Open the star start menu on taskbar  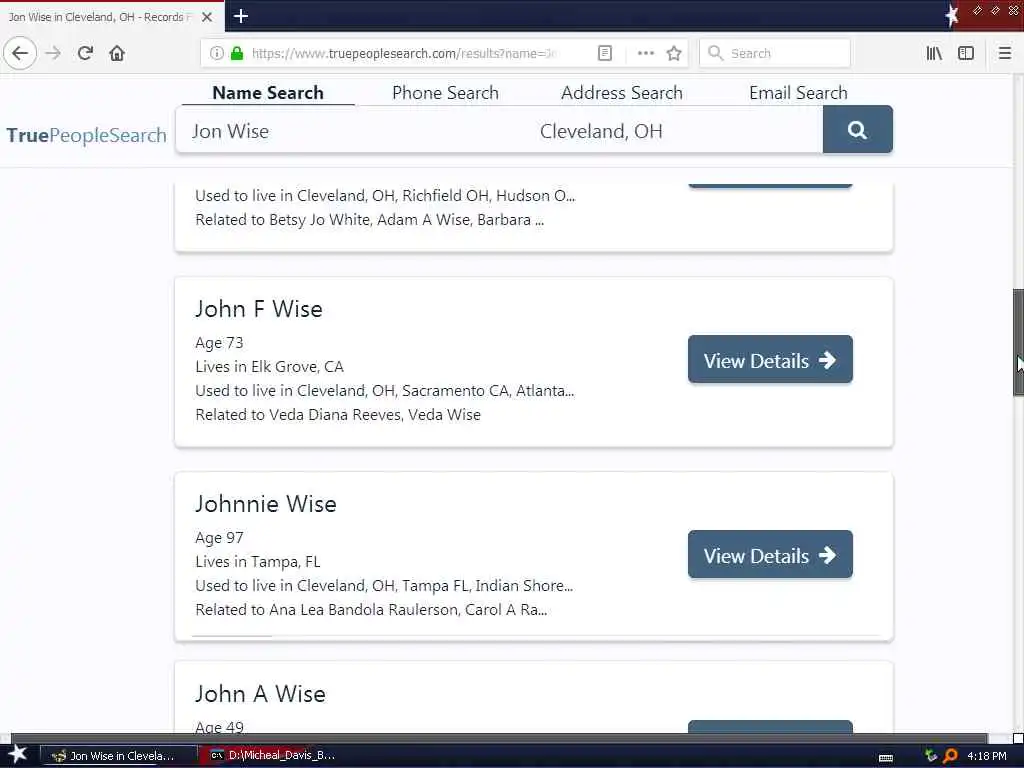(x=18, y=754)
